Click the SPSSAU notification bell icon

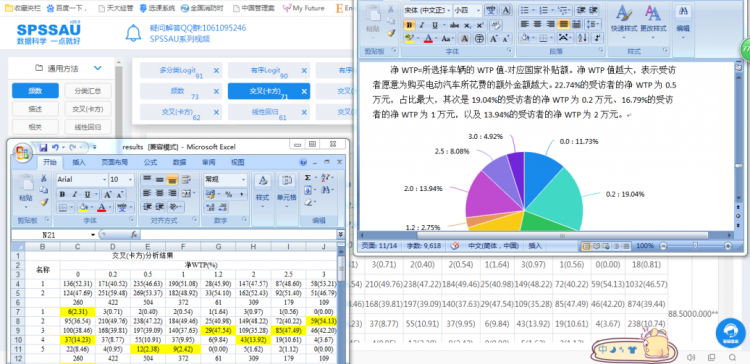133,33
